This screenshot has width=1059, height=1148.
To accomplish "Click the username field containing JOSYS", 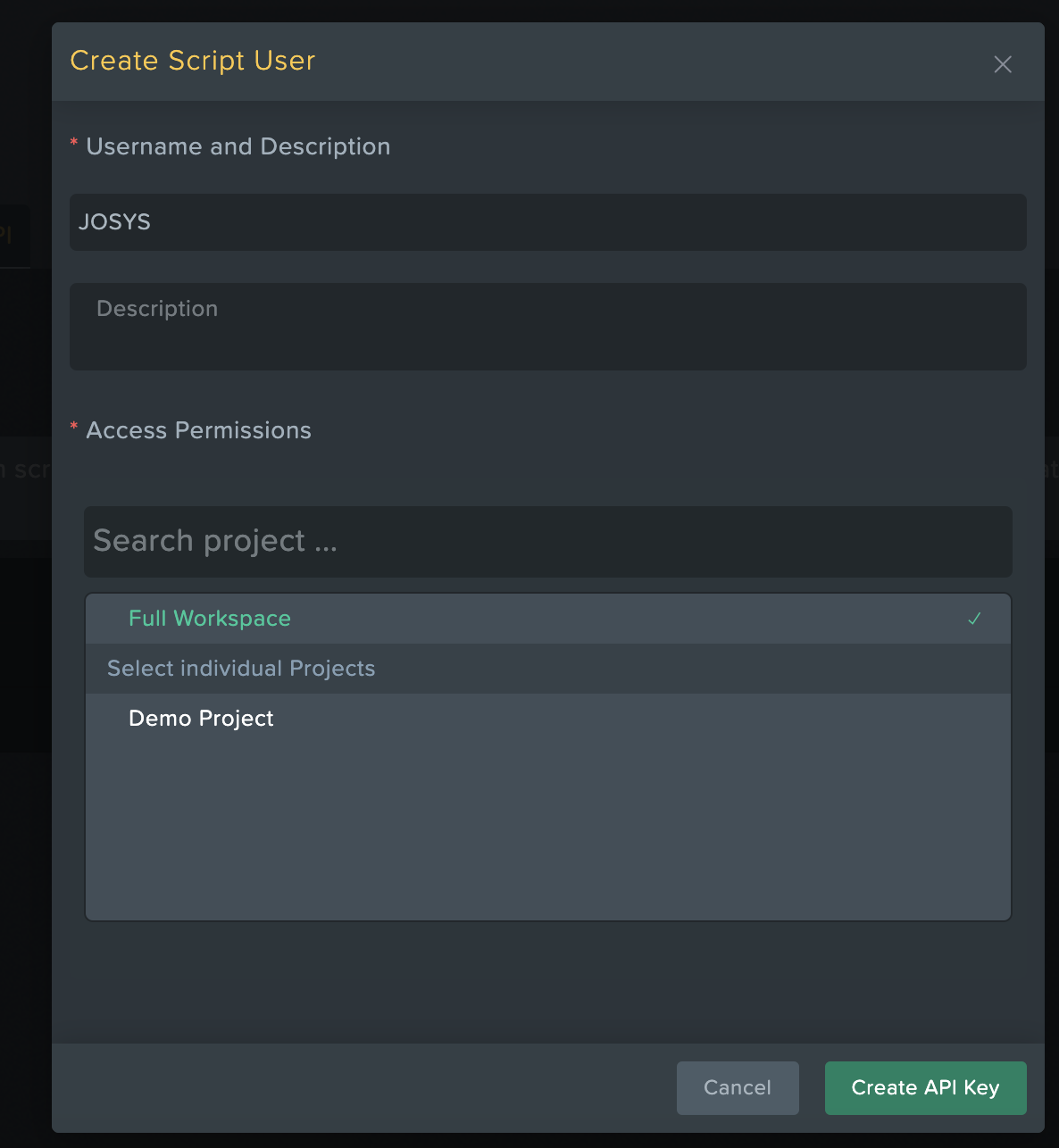I will [x=547, y=222].
